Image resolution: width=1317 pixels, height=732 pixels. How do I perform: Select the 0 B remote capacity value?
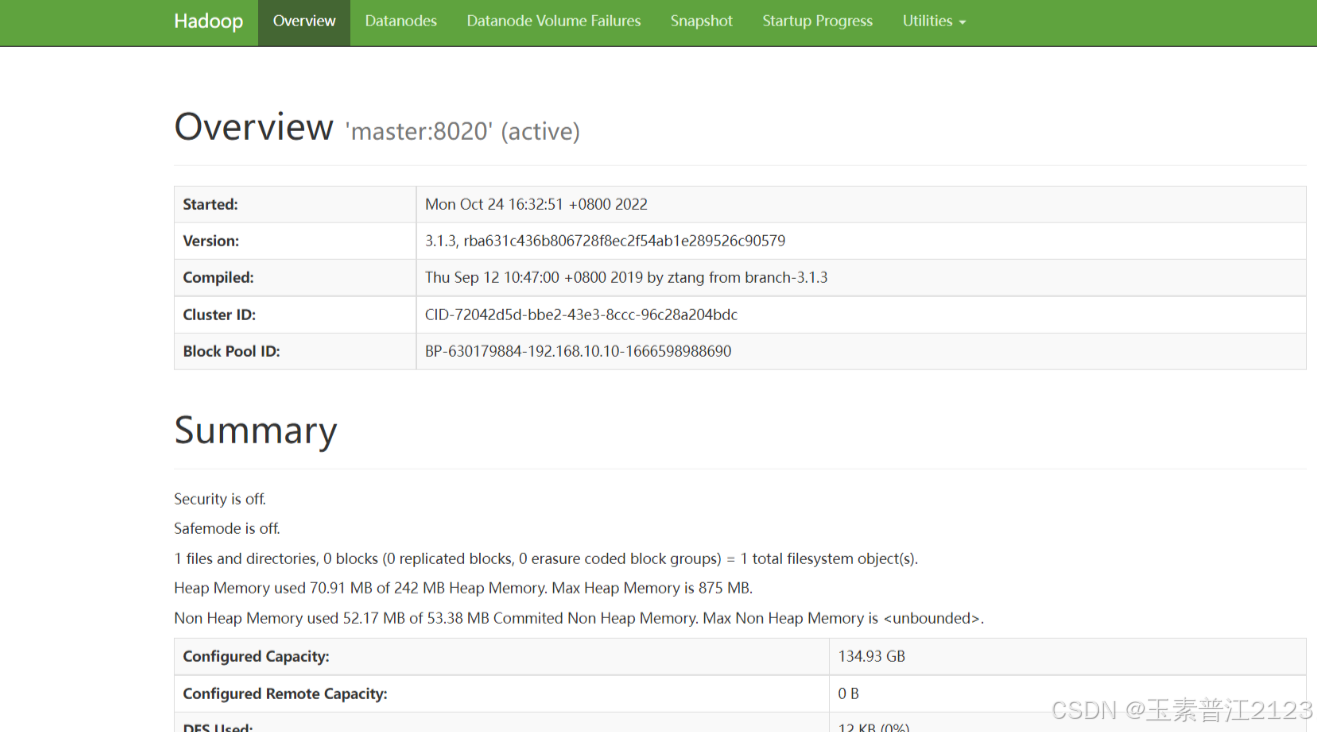[x=849, y=693]
